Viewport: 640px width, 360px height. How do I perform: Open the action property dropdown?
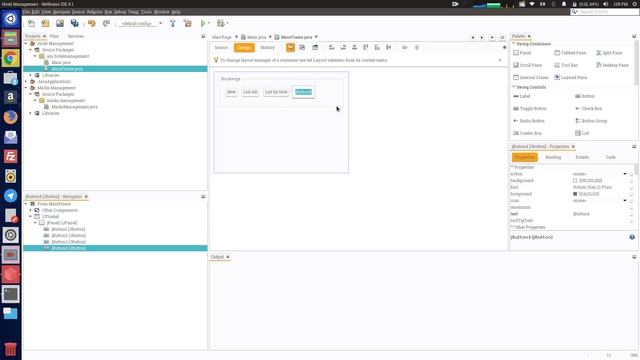pos(625,174)
